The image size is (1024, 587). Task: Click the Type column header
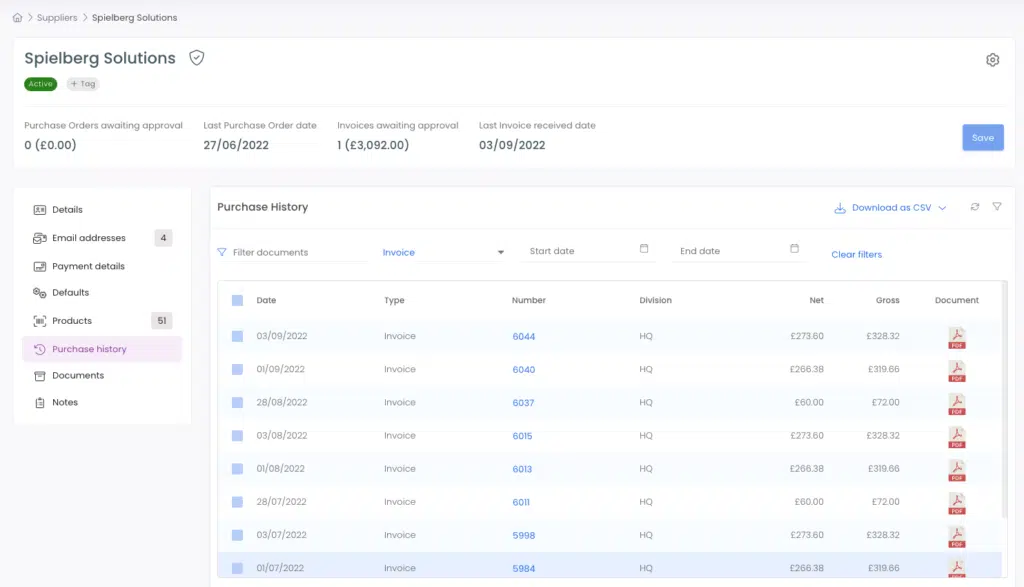(394, 300)
